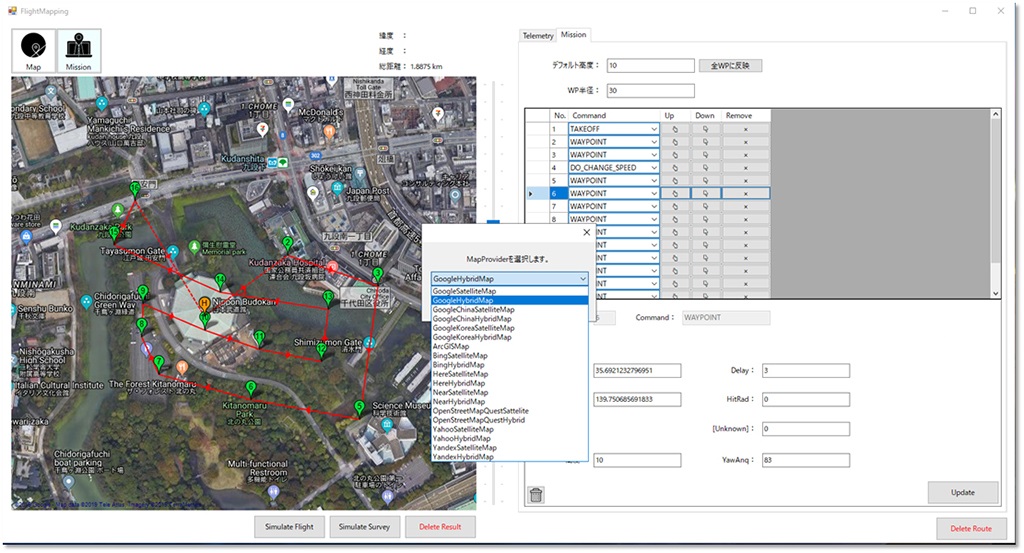Click Delete Result button
Viewport: 1024px width, 553px height.
(440, 527)
